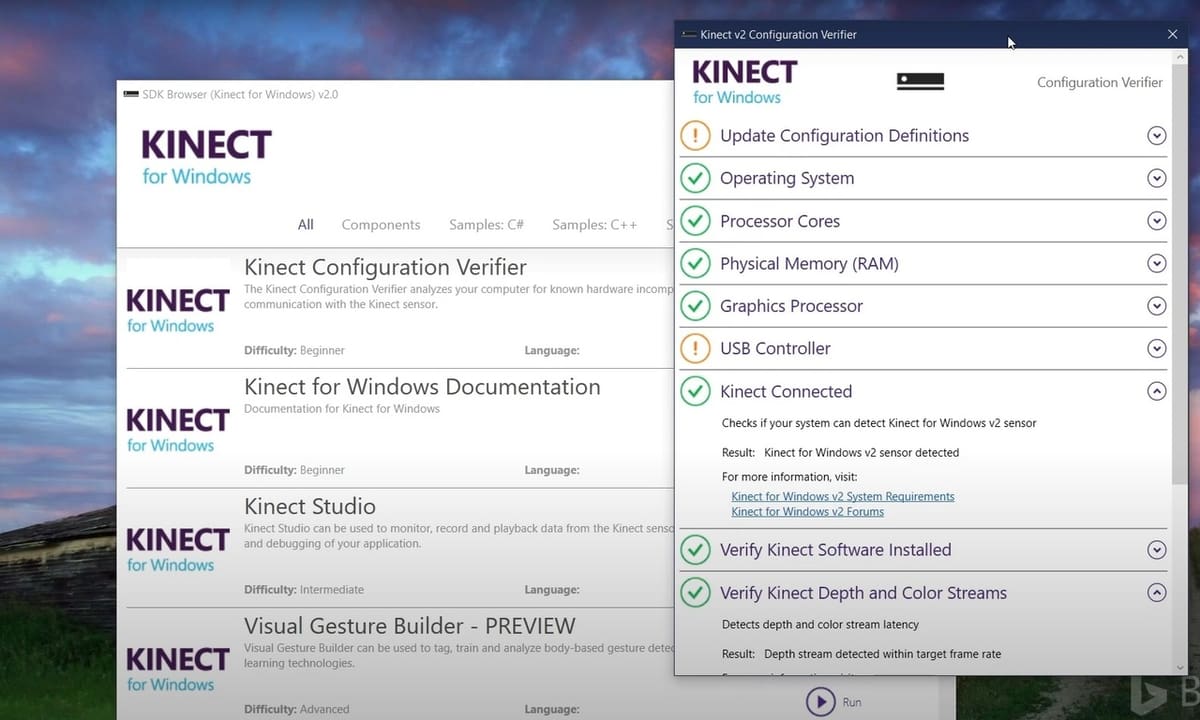Open the Kinect for Windows v2 Forums link
The width and height of the screenshot is (1200, 720).
(806, 511)
